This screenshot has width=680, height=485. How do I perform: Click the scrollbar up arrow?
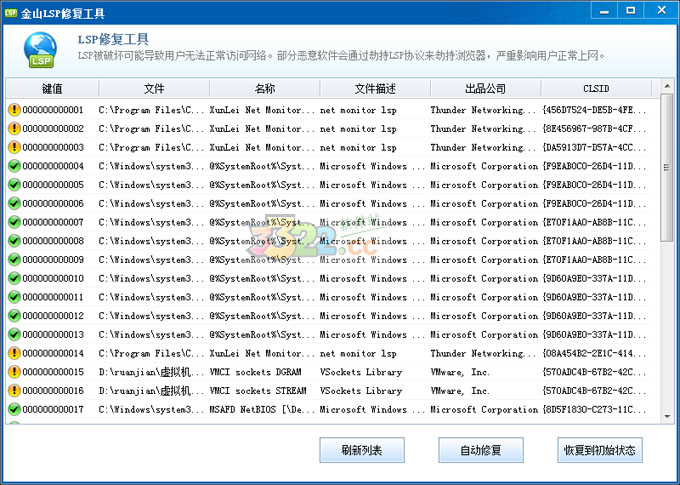[x=667, y=87]
